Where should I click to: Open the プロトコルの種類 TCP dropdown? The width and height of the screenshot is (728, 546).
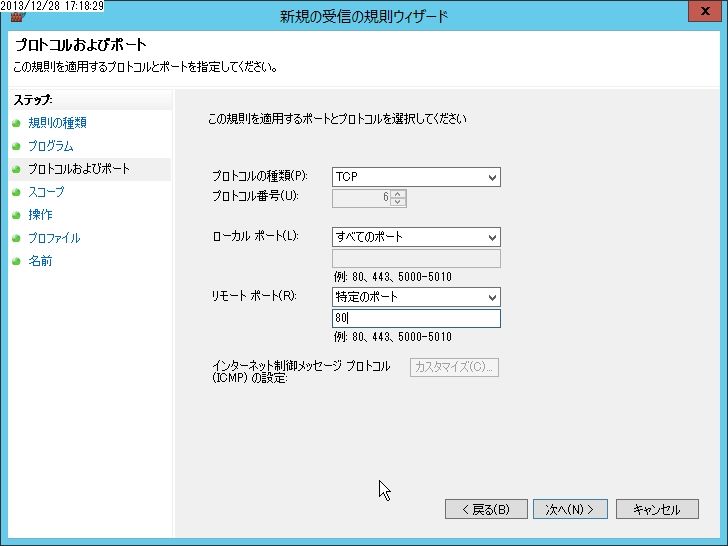[416, 177]
